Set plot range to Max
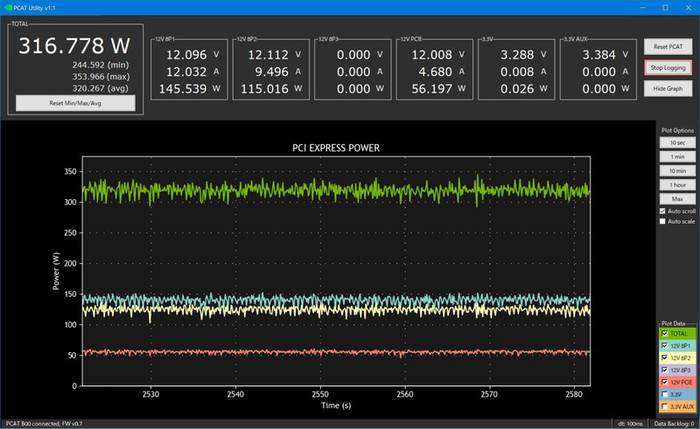The height and width of the screenshot is (429, 700). [x=677, y=199]
